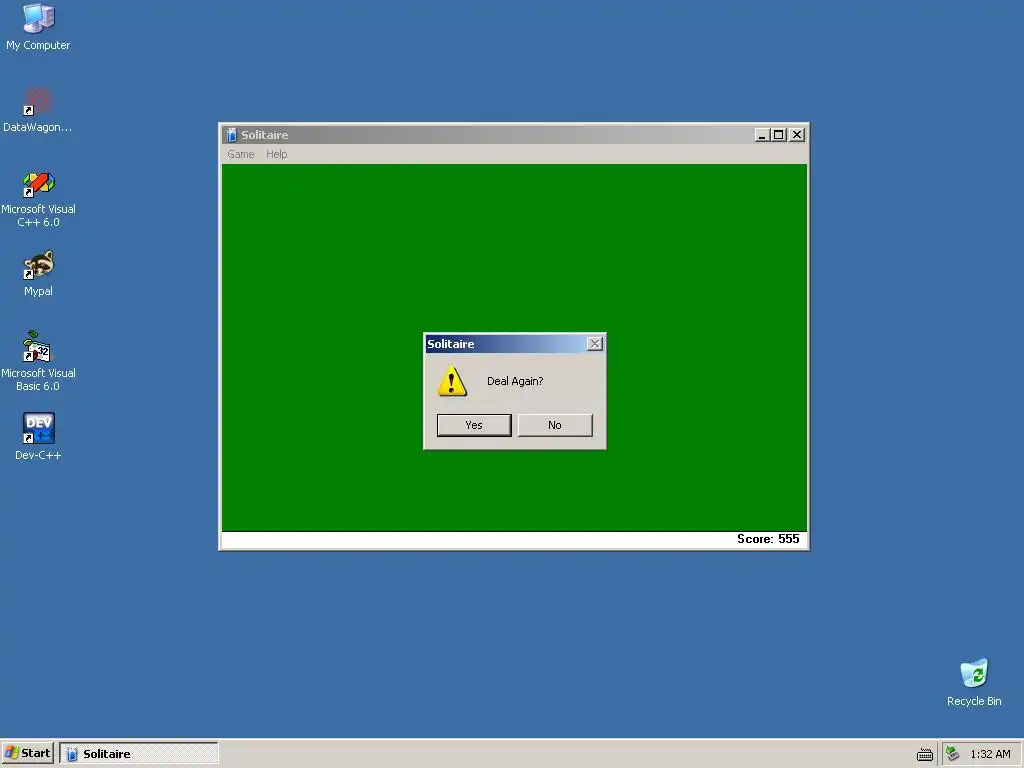The image size is (1024, 768).
Task: Open the Start menu
Action: click(x=27, y=753)
